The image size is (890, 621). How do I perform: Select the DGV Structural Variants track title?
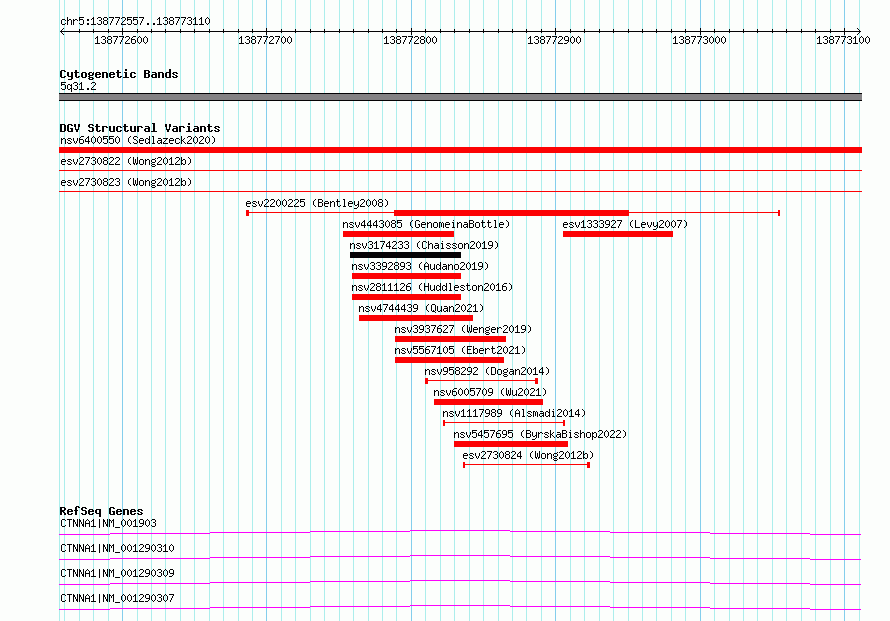coord(140,128)
